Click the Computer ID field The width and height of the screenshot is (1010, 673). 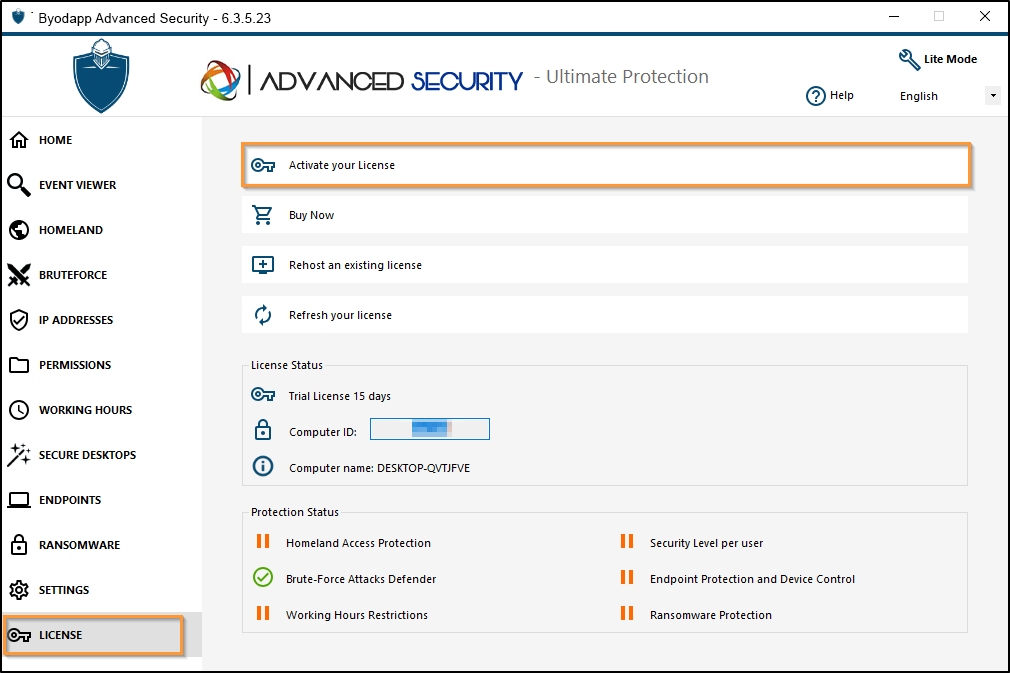click(430, 429)
